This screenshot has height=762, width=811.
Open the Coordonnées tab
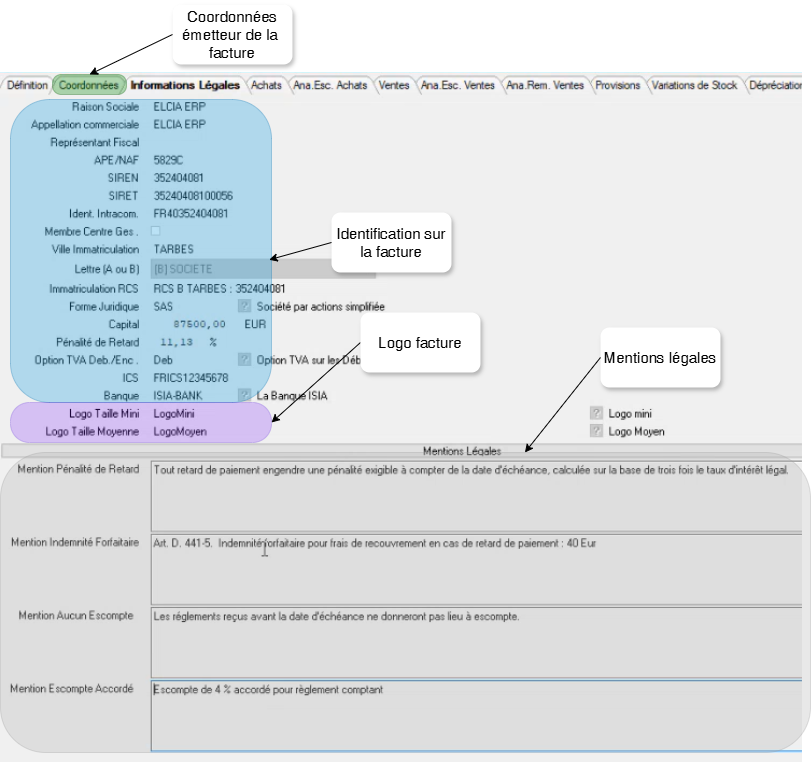click(x=89, y=85)
